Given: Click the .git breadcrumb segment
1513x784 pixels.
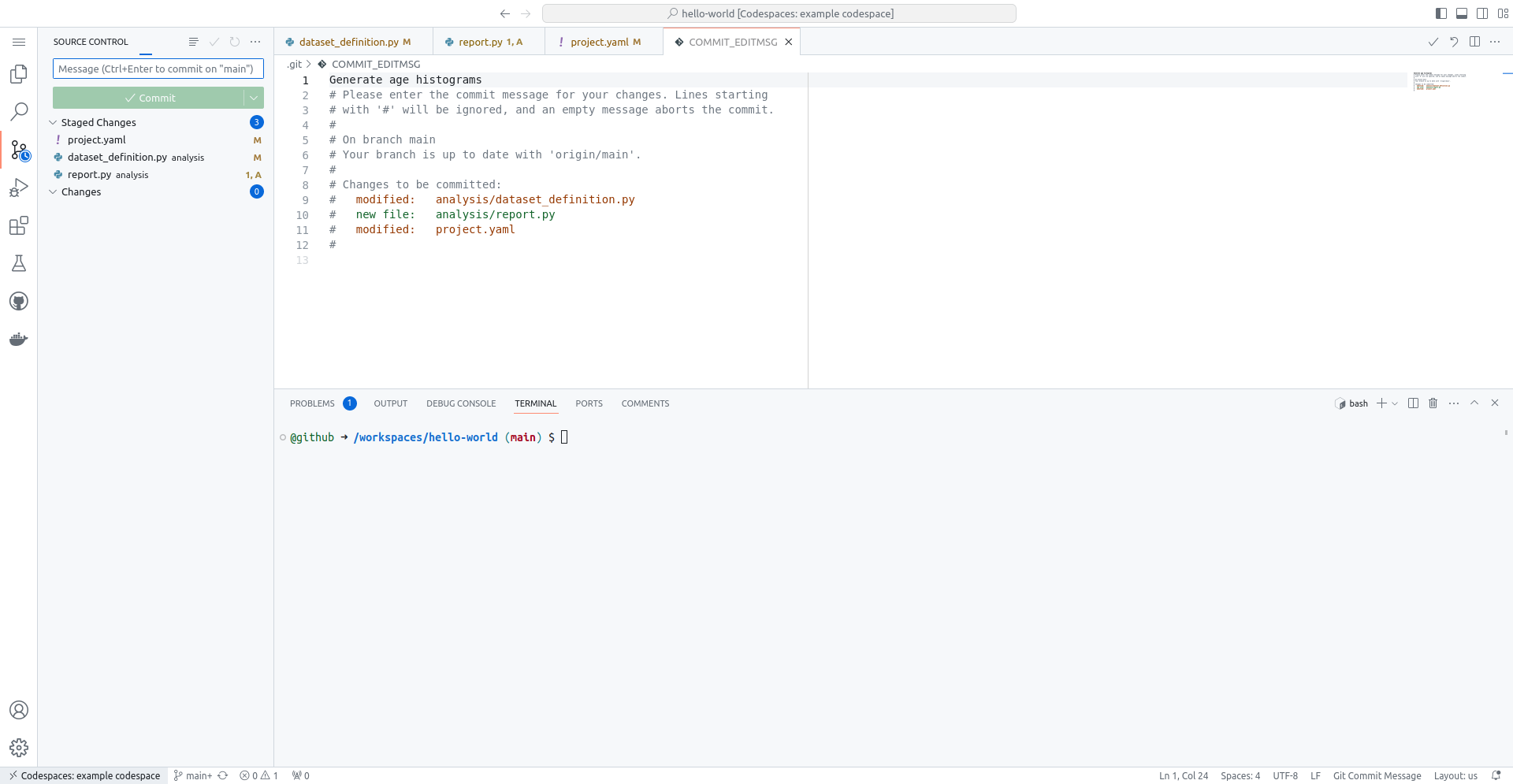Looking at the screenshot, I should coord(295,64).
